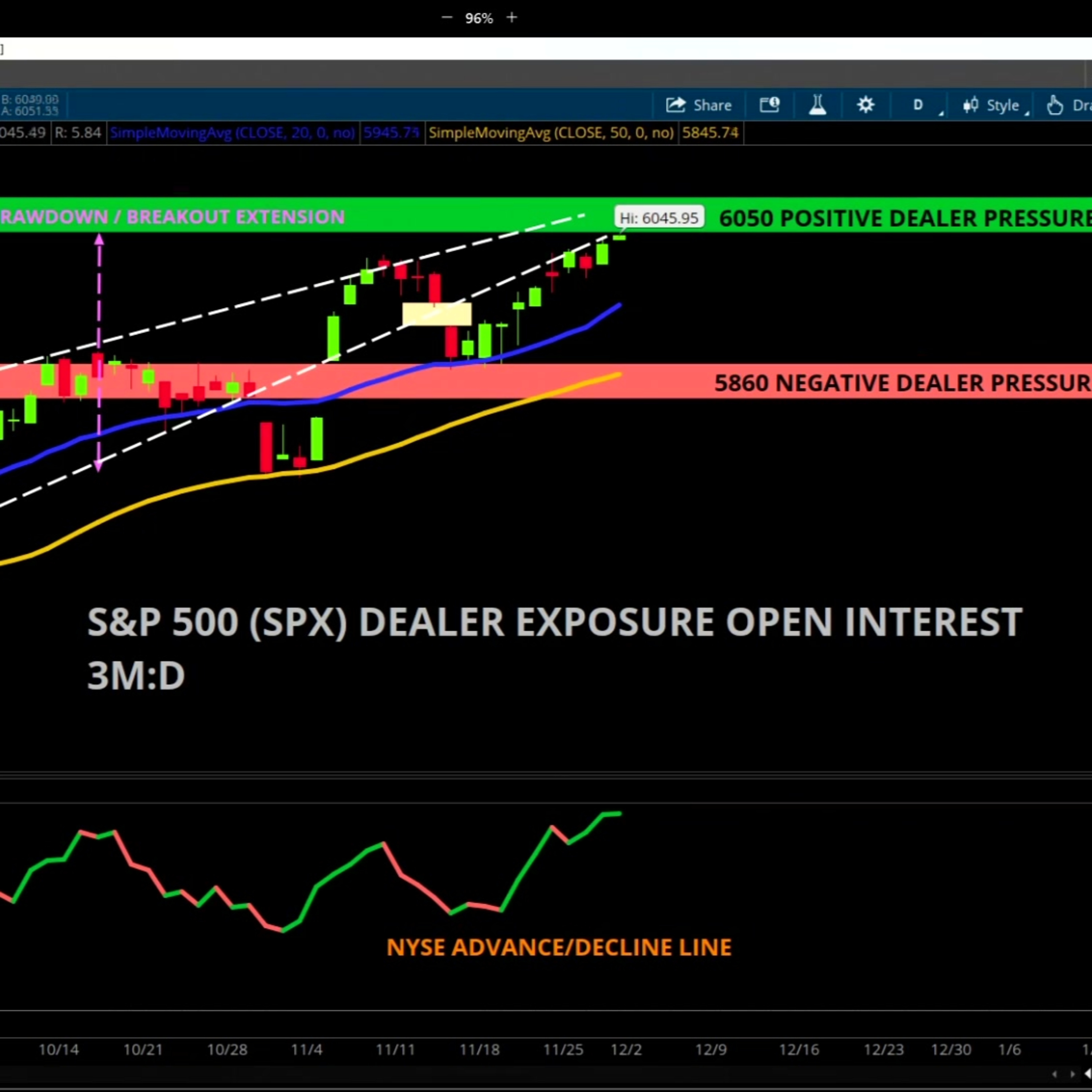Click the SimpleMovingAvg (CLOSE, 20, 0, no) label
Screen dimensions: 1092x1092
232,133
